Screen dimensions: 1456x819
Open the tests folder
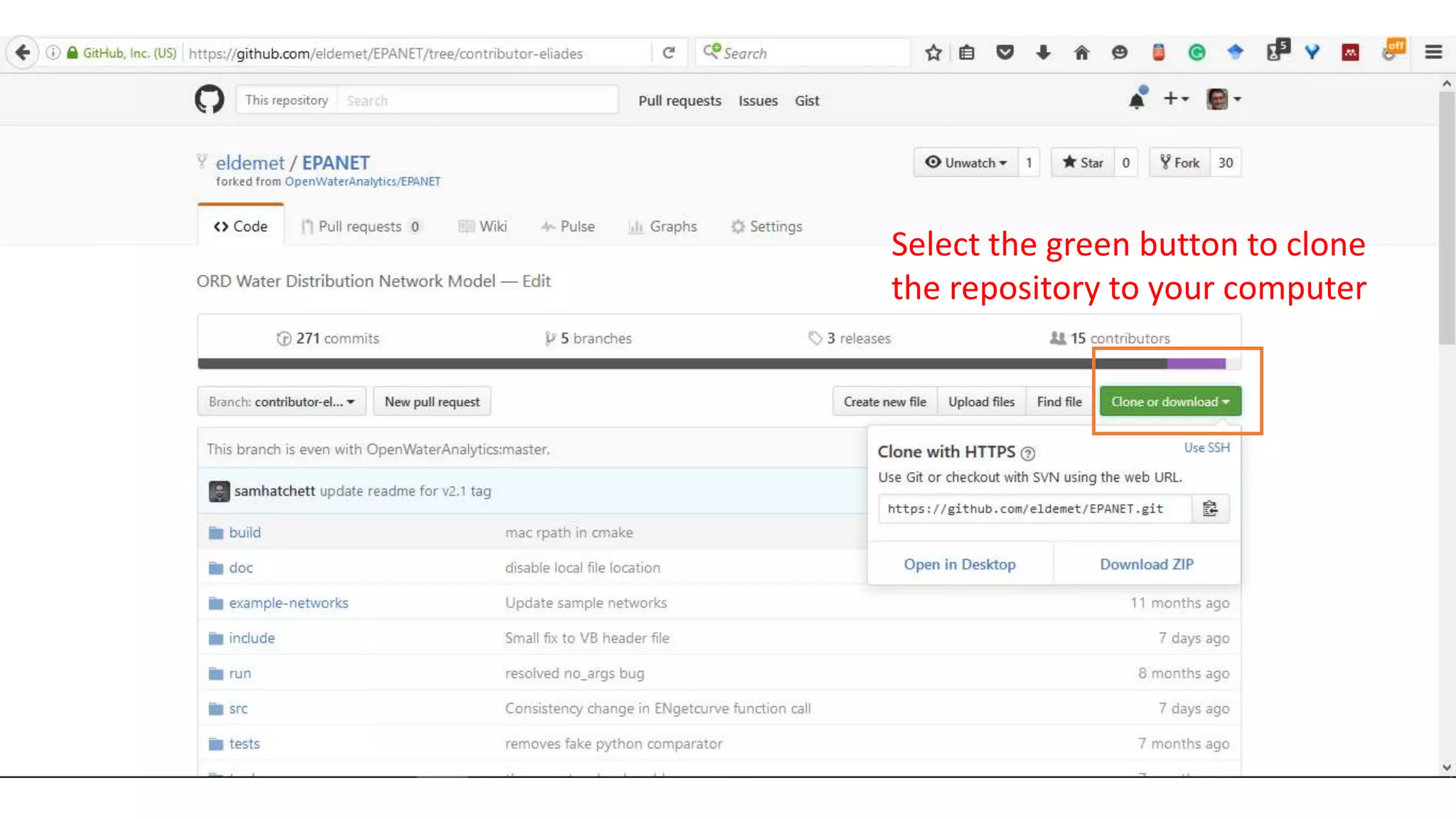[x=244, y=744]
